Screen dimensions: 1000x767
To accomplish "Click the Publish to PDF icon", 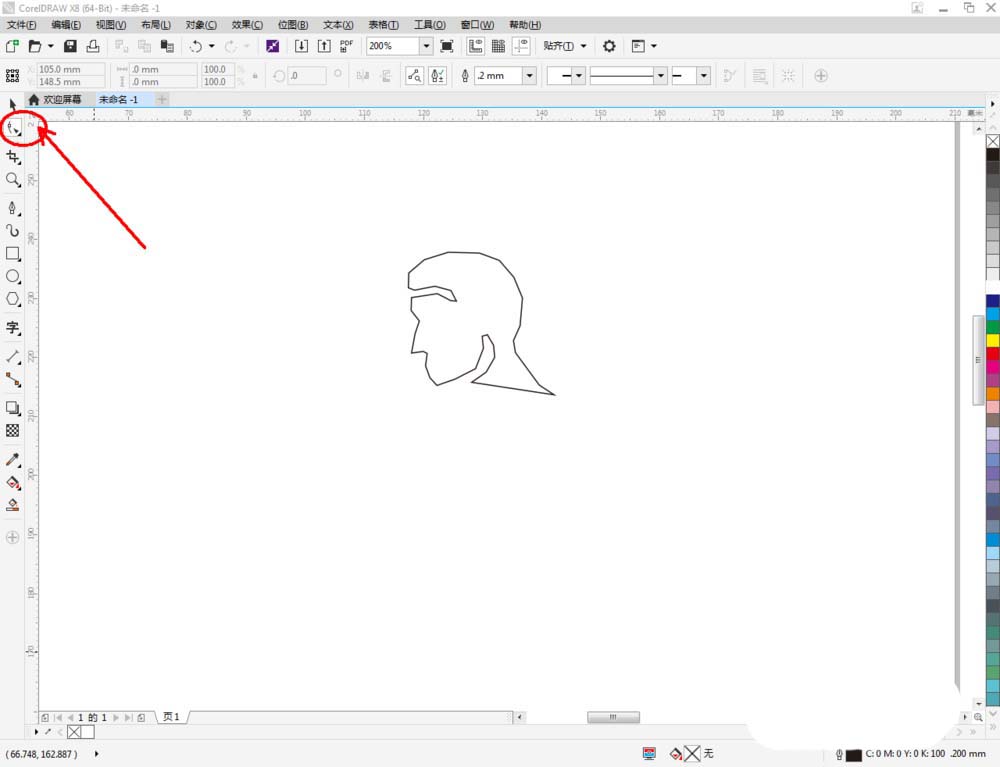I will pos(346,46).
